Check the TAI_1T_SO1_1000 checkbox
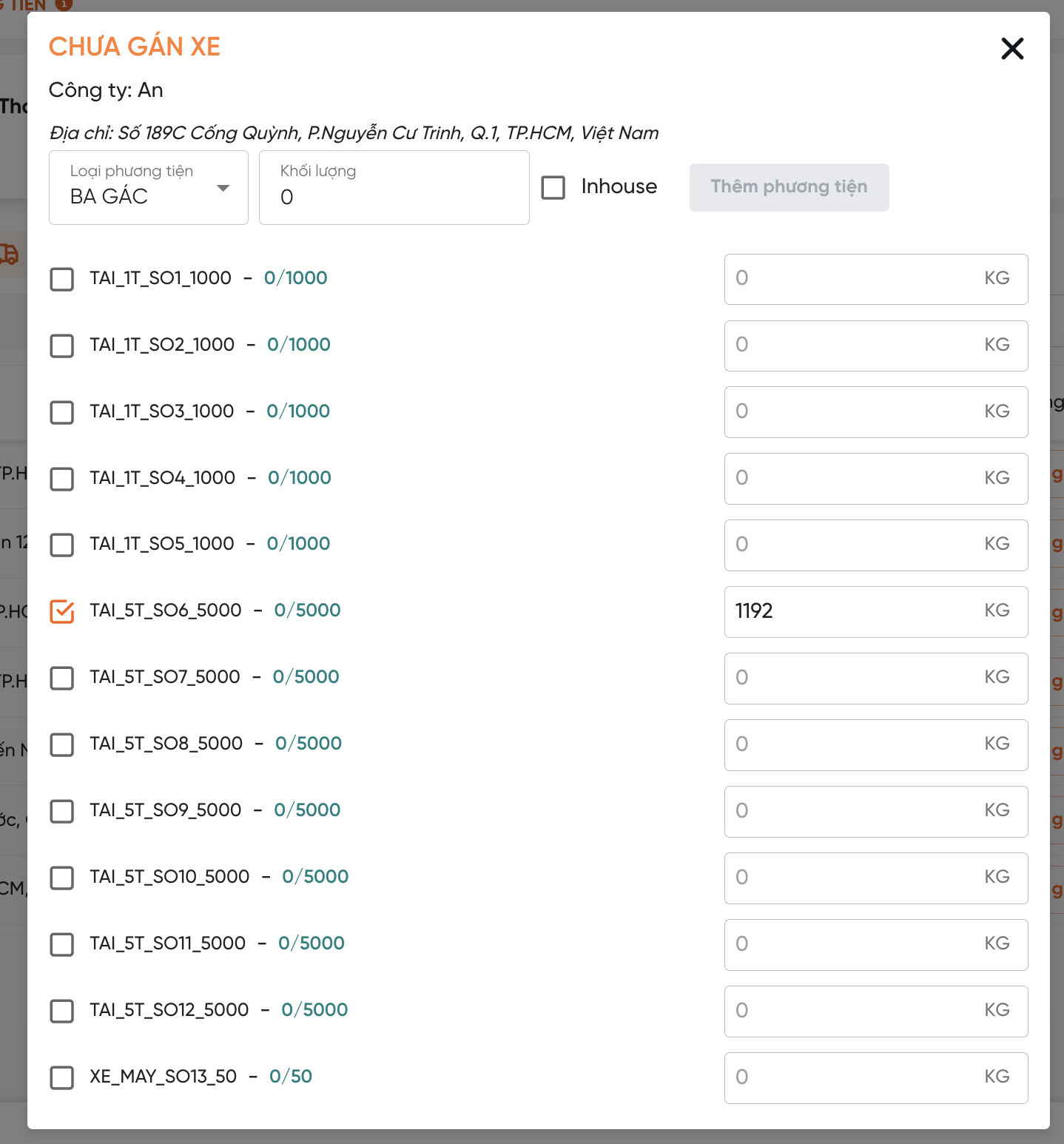 [x=62, y=279]
